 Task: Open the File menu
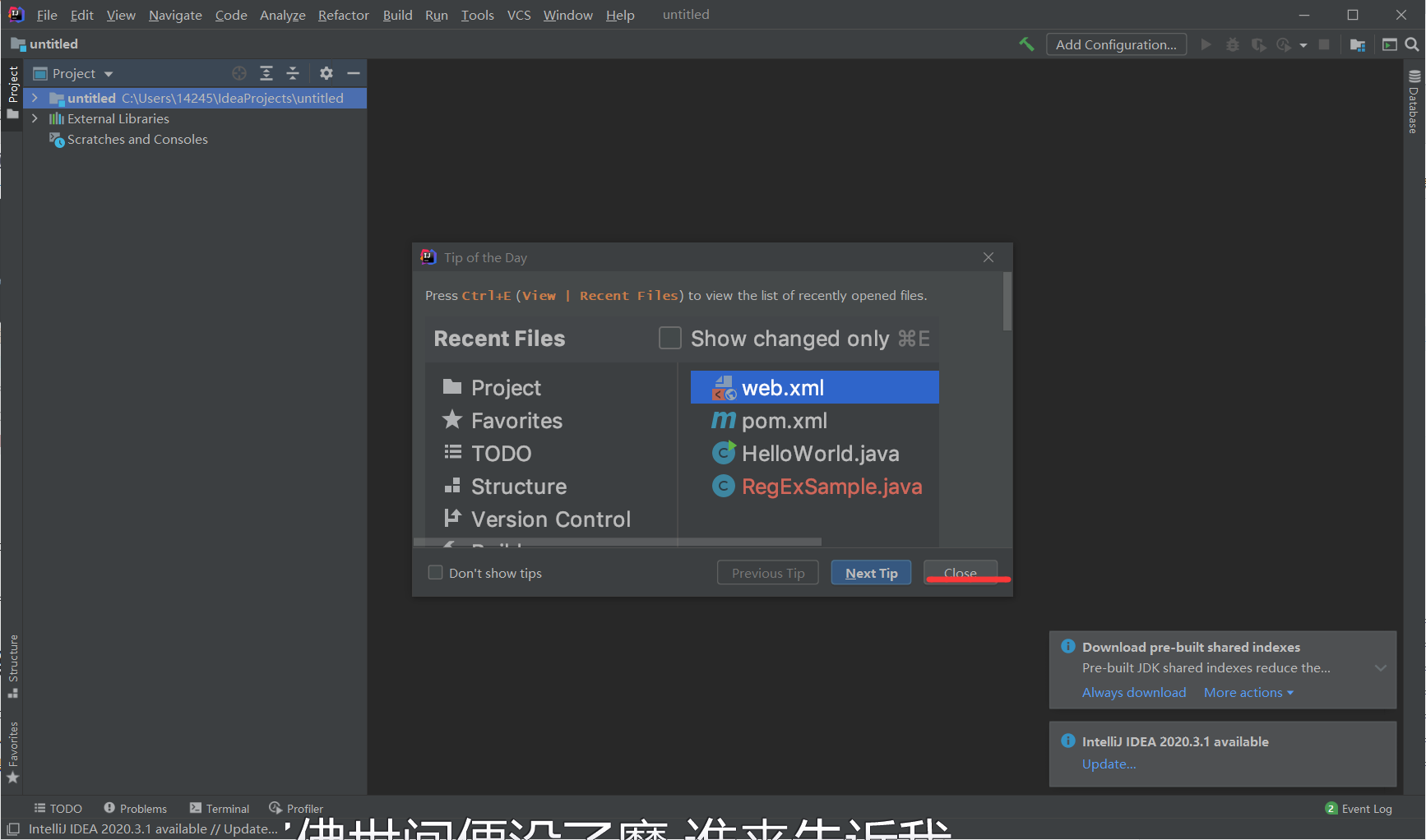(x=47, y=15)
